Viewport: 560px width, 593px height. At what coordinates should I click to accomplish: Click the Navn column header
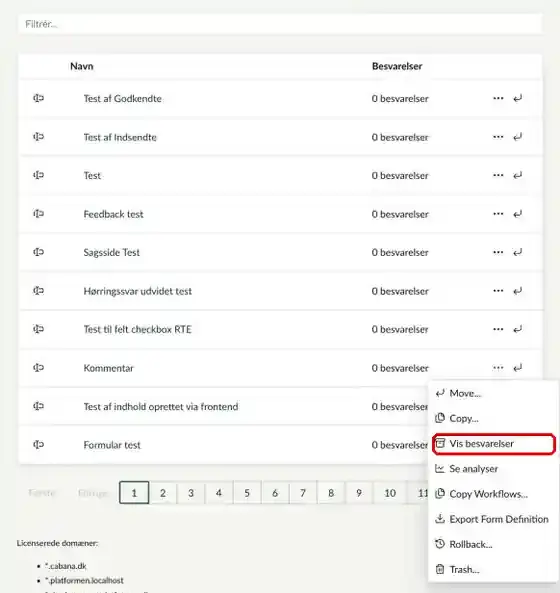82,66
